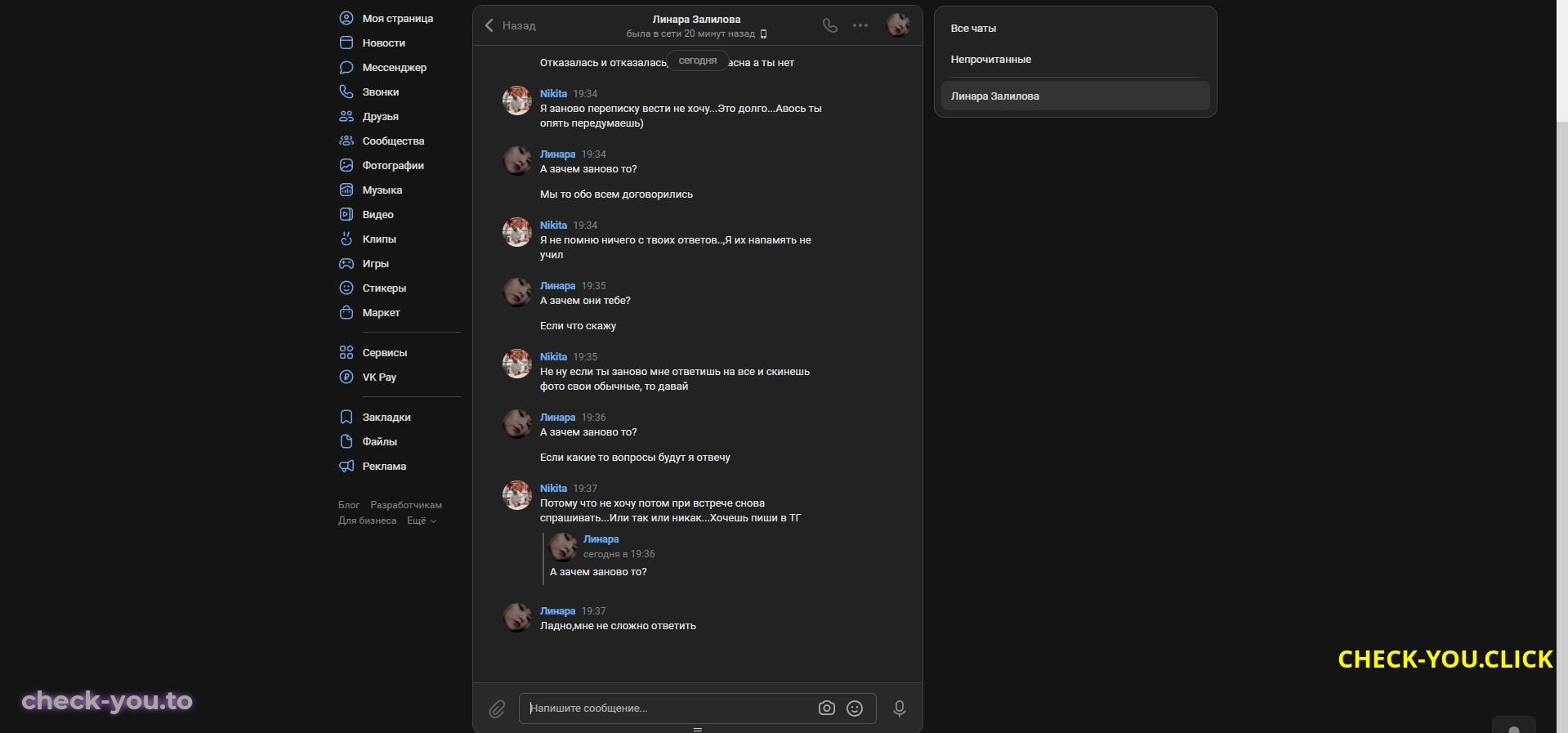Image resolution: width=1568 pixels, height=733 pixels.
Task: Click the 19:36 timestamp beside Линара
Action: point(594,417)
